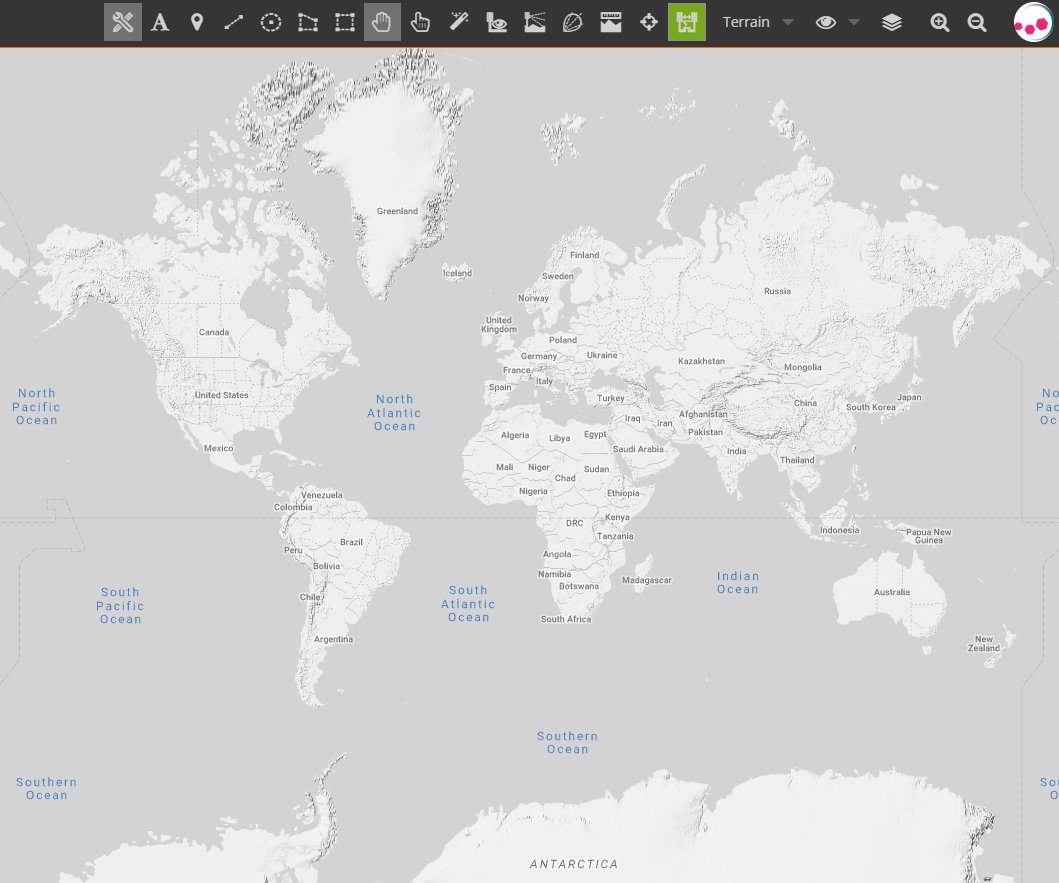The height and width of the screenshot is (883, 1059).
Task: Click the green castle icon
Action: tap(687, 22)
